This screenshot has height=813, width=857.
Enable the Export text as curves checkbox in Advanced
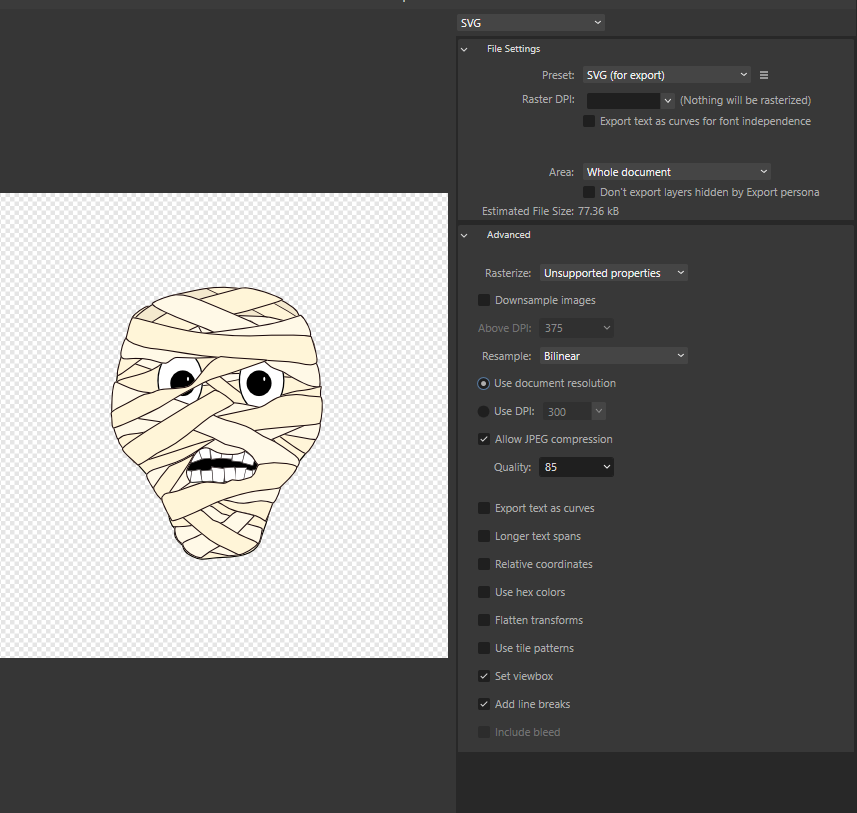(x=484, y=508)
